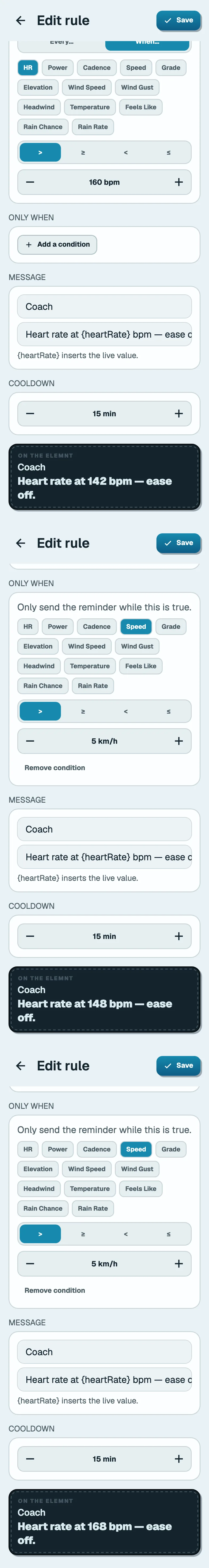Image resolution: width=209 pixels, height=1568 pixels.
Task: Select the ≥ operator above 160 bpm
Action: (83, 152)
